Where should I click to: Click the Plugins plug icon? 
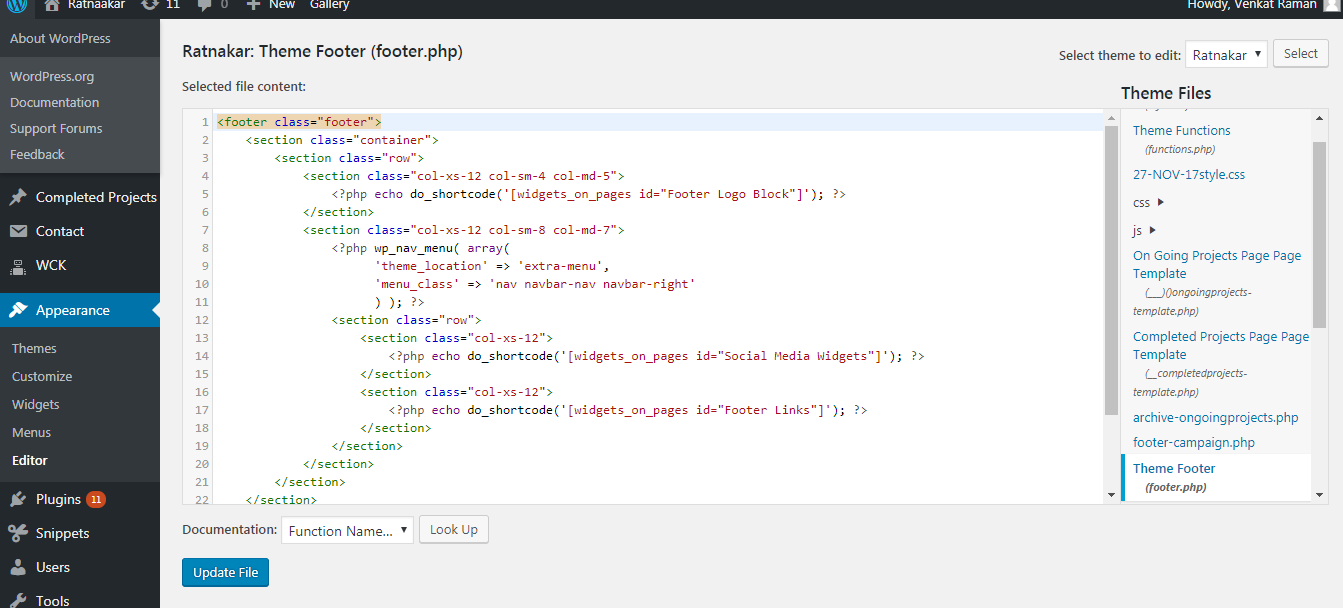coord(18,499)
